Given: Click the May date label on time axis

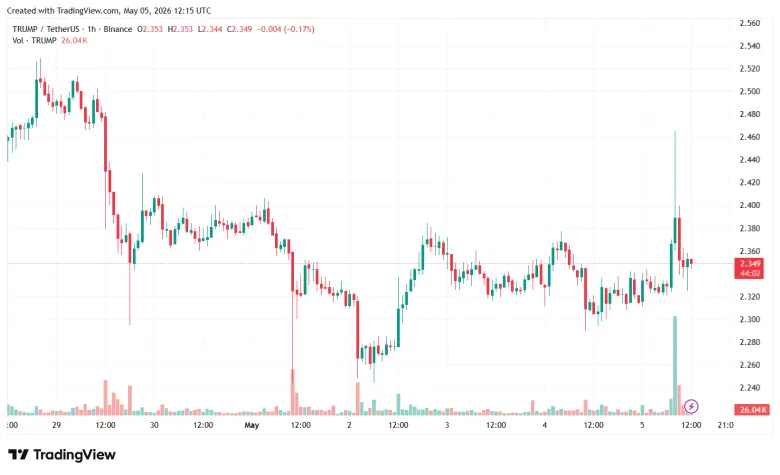Looking at the screenshot, I should [252, 425].
